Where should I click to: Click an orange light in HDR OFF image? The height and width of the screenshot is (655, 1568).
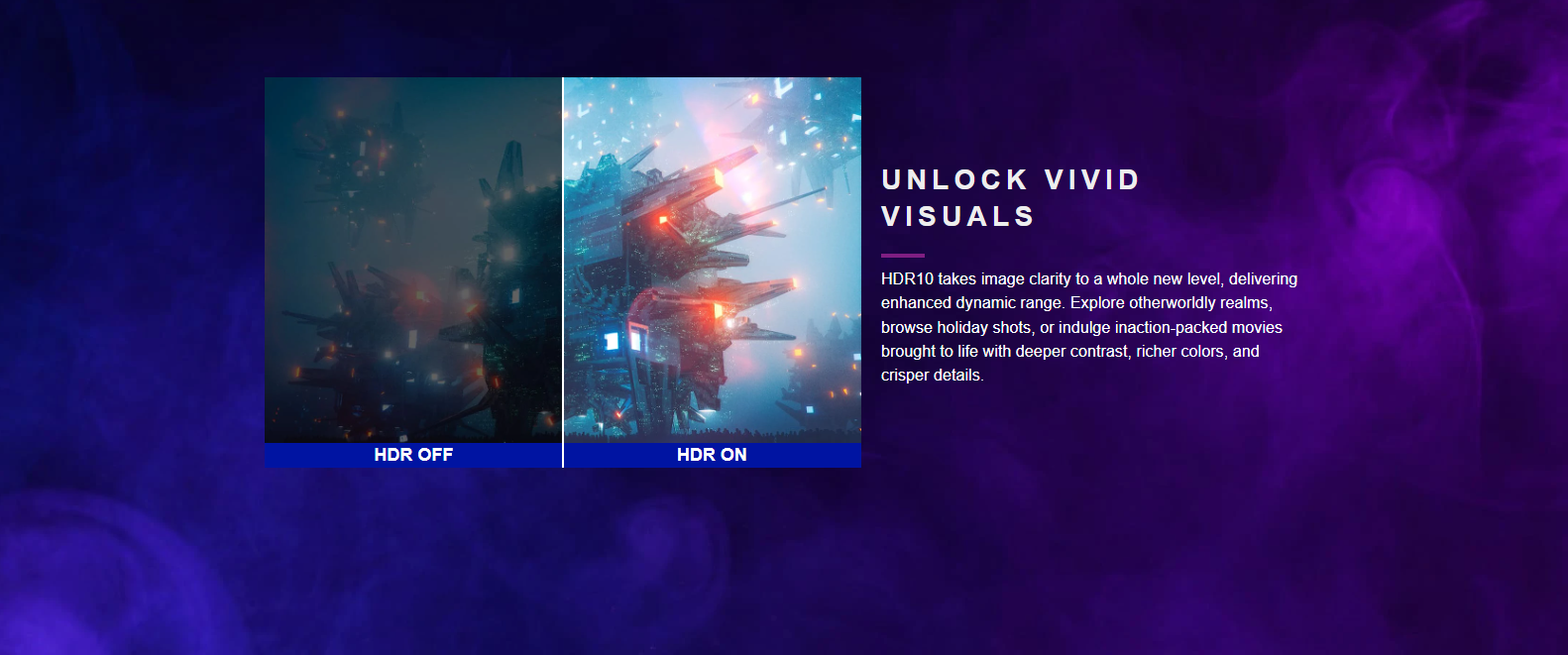pos(420,295)
